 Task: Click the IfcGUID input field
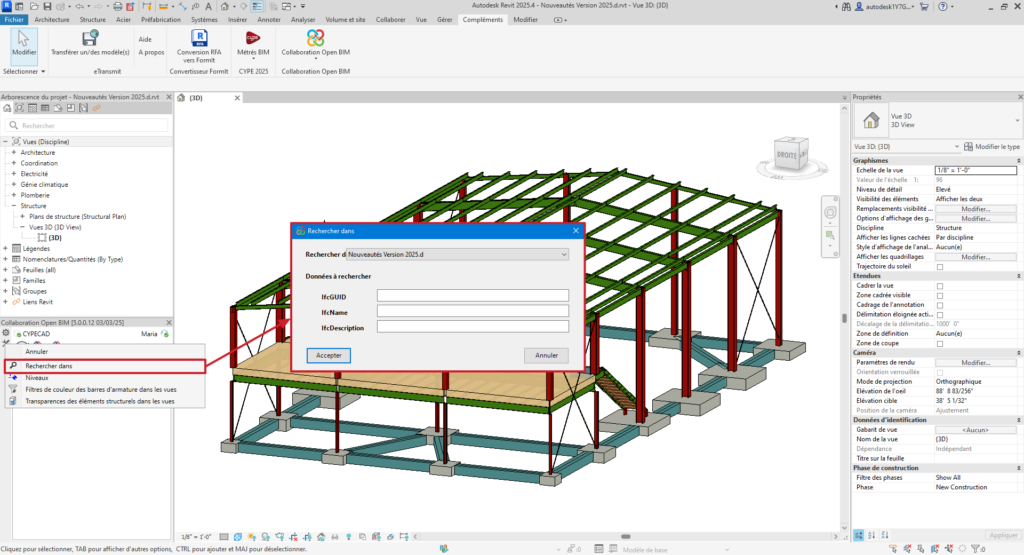click(x=473, y=296)
